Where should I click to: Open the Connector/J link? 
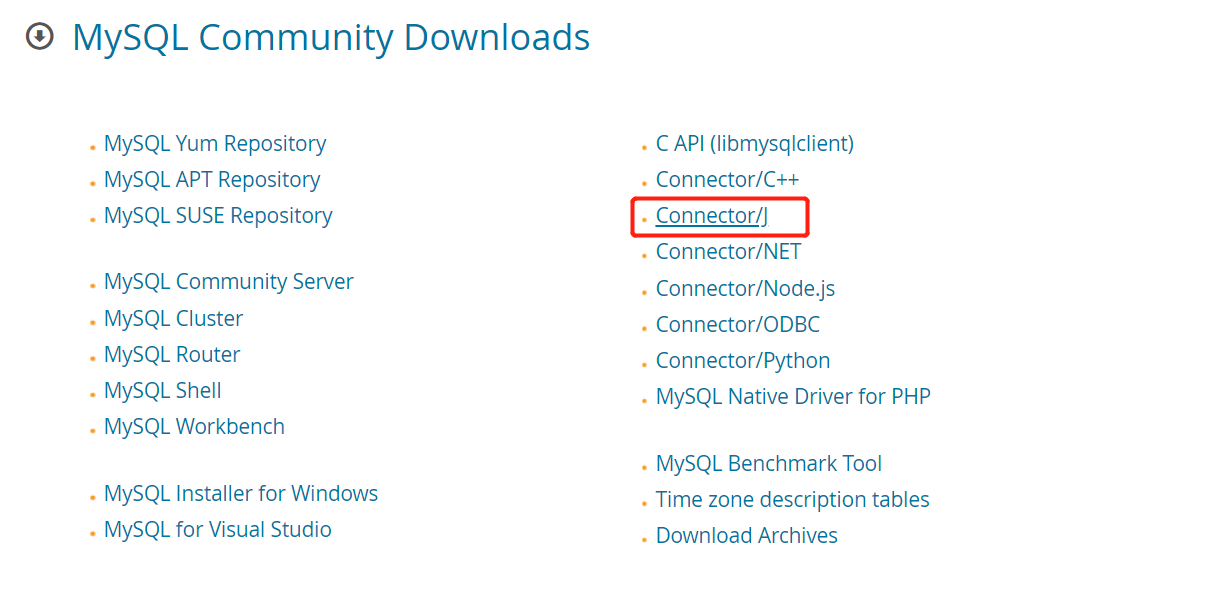tap(712, 216)
